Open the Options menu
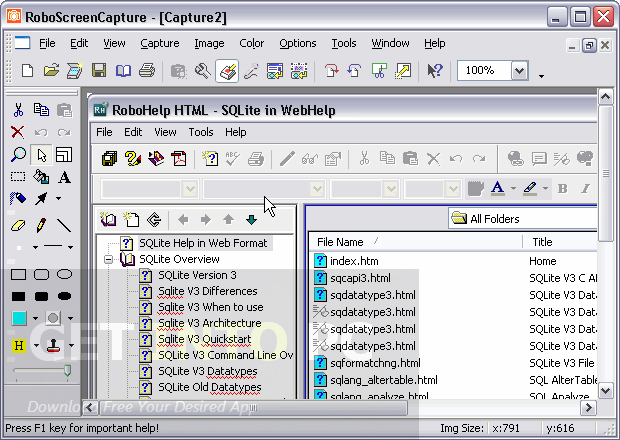The height and width of the screenshot is (440, 620). pos(298,43)
